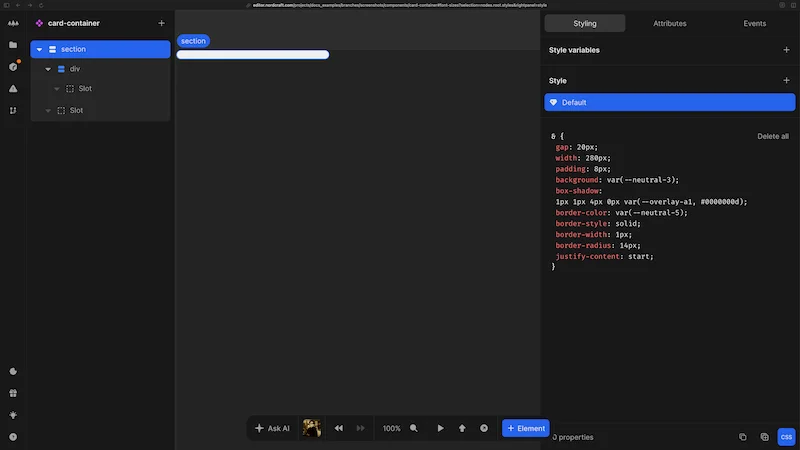Open the packages icon with orange dot
This screenshot has width=800, height=450.
click(x=13, y=66)
